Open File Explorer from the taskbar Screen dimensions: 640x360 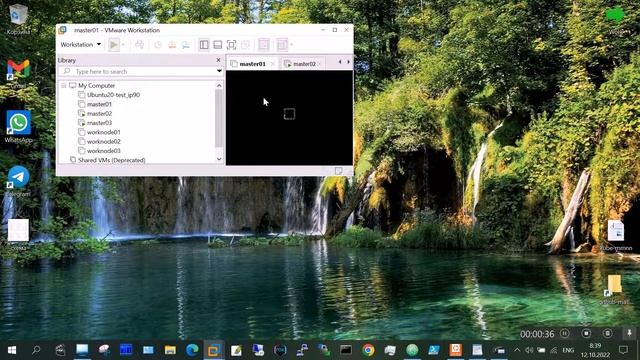pyautogui.click(x=170, y=350)
